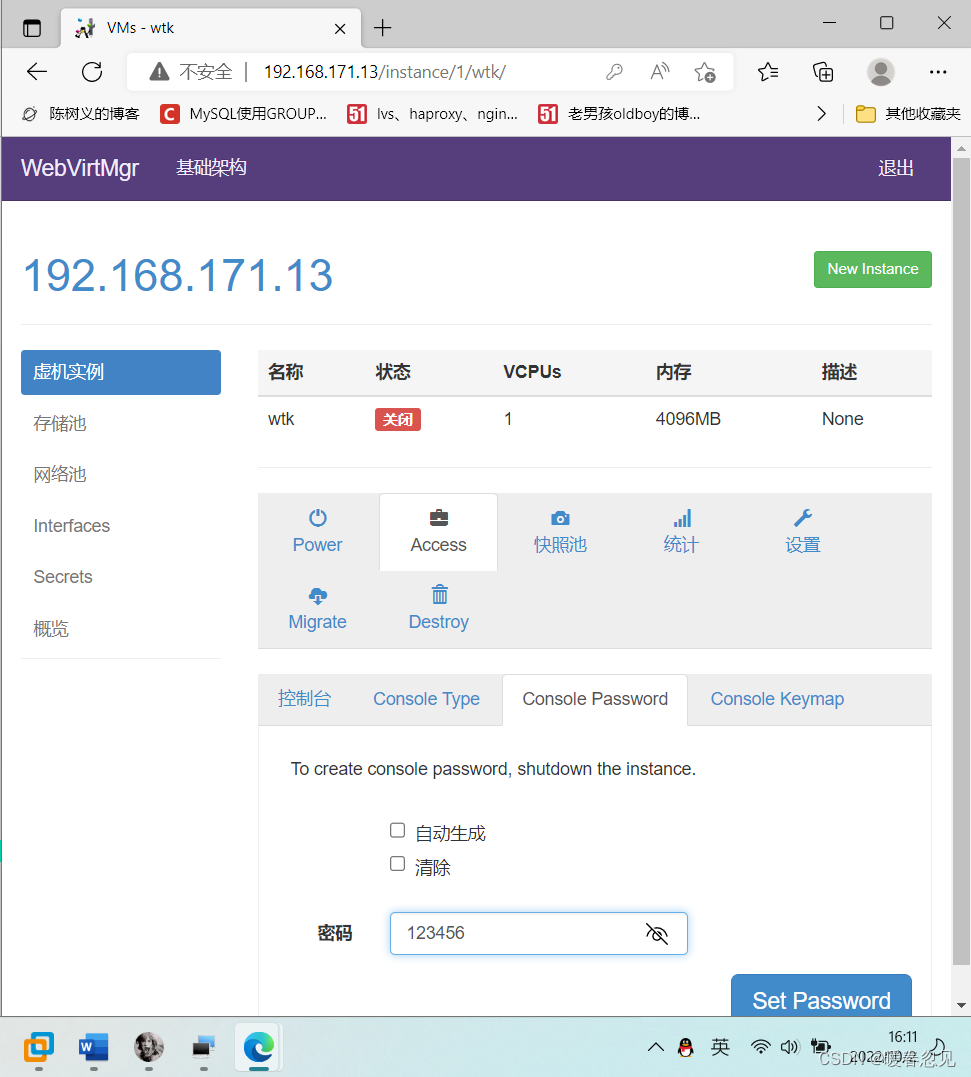Open the WebVirtMgr home link
The image size is (971, 1077).
click(80, 168)
